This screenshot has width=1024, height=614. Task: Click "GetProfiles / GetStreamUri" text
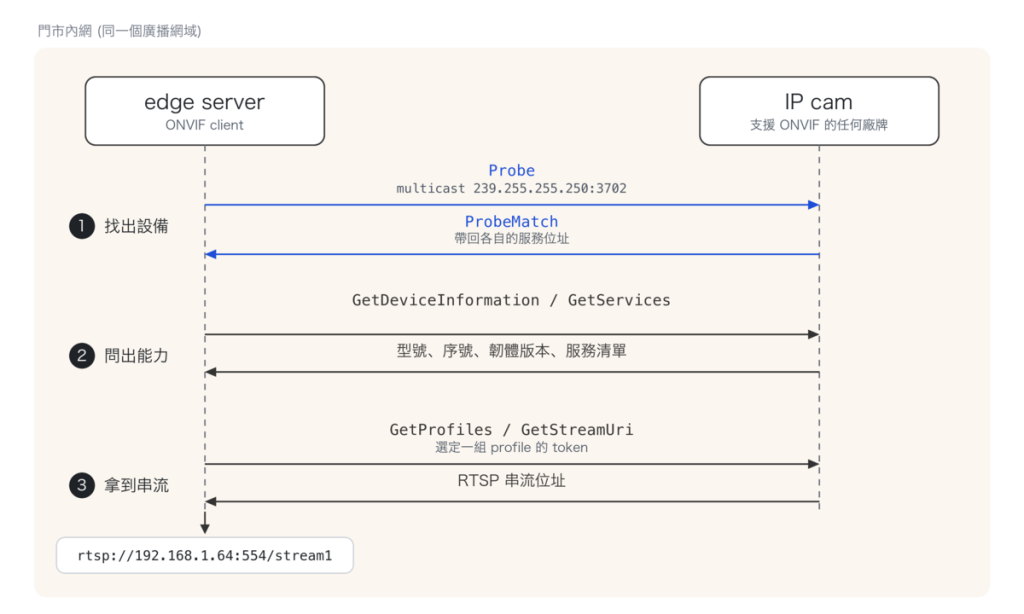[511, 429]
